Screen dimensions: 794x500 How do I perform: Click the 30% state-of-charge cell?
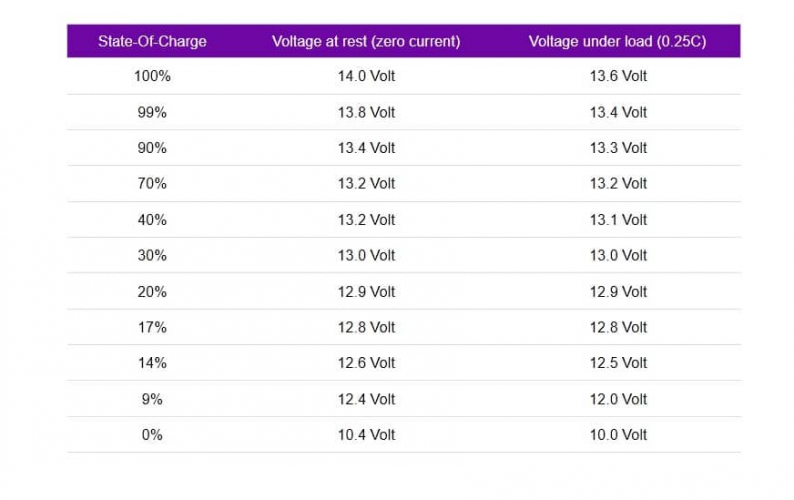tap(152, 256)
